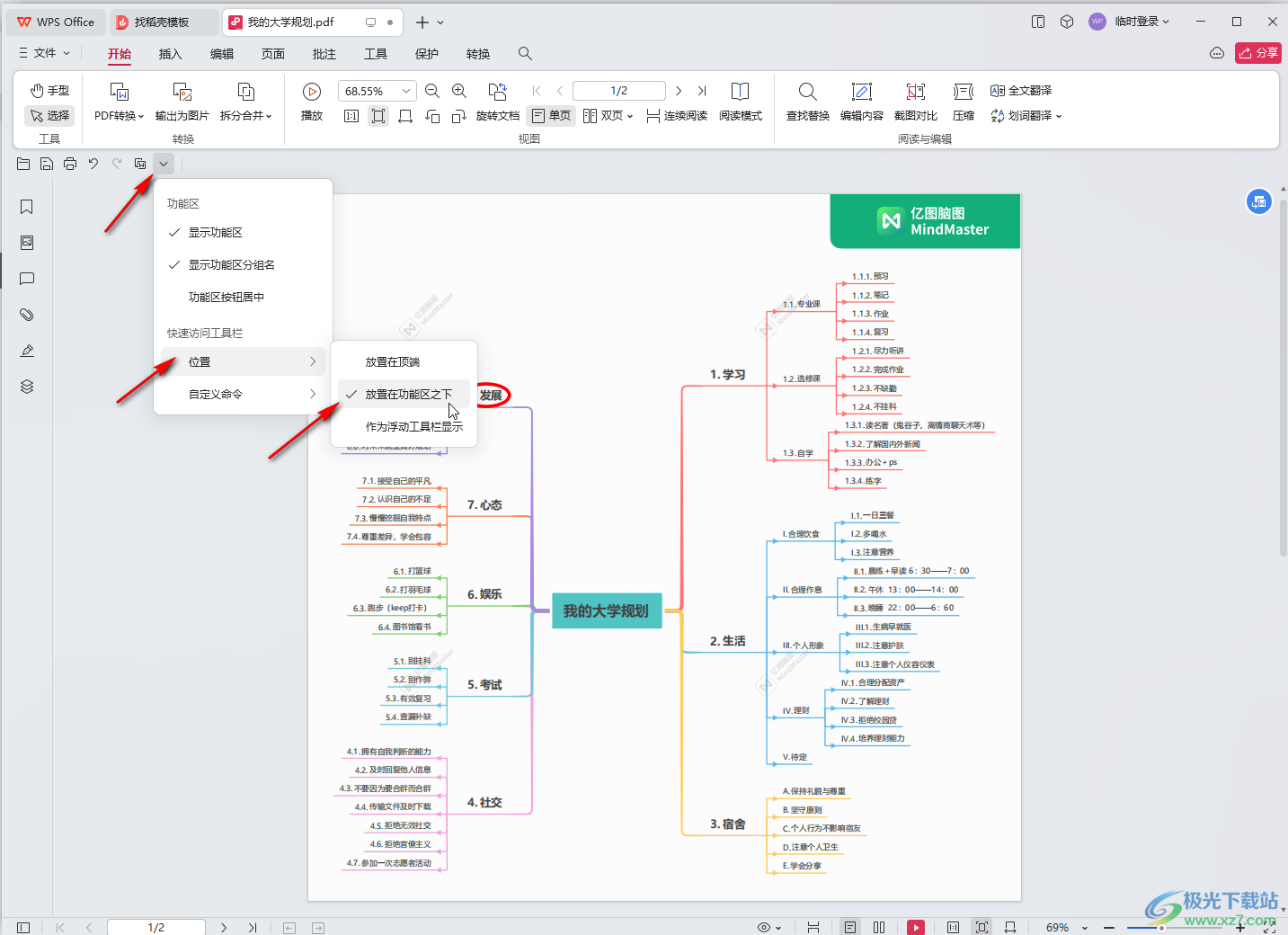
Task: Click the page number field 1/2 in ribbon
Action: pyautogui.click(x=619, y=91)
